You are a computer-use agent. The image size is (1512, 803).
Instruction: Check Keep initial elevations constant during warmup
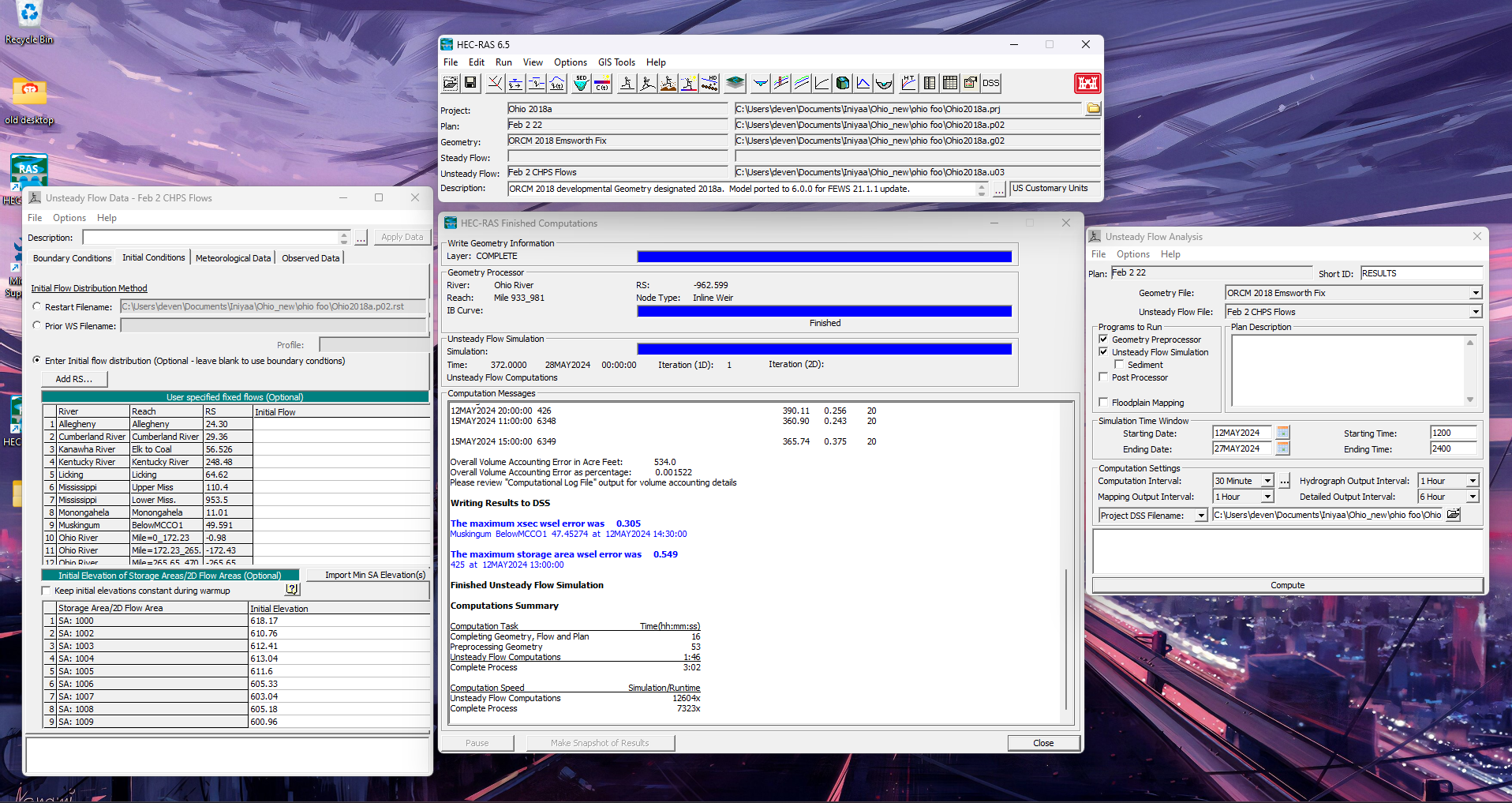point(46,591)
